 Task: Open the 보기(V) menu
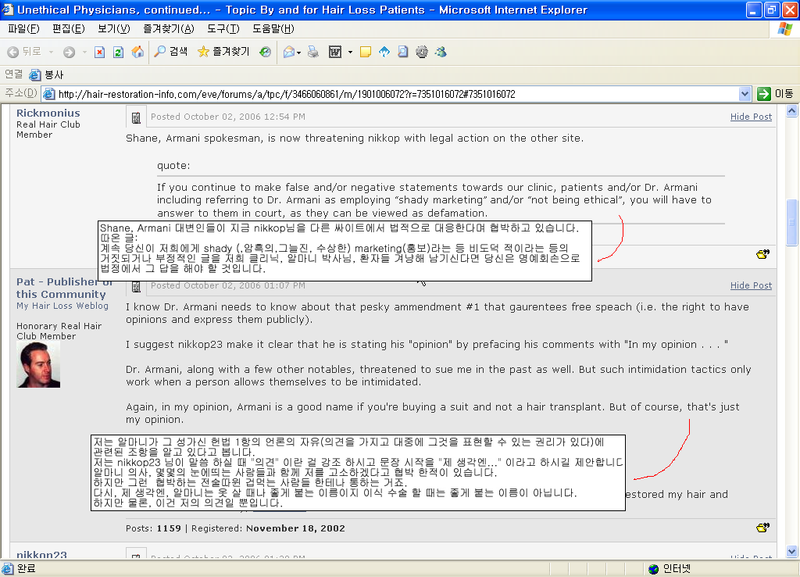pos(114,29)
